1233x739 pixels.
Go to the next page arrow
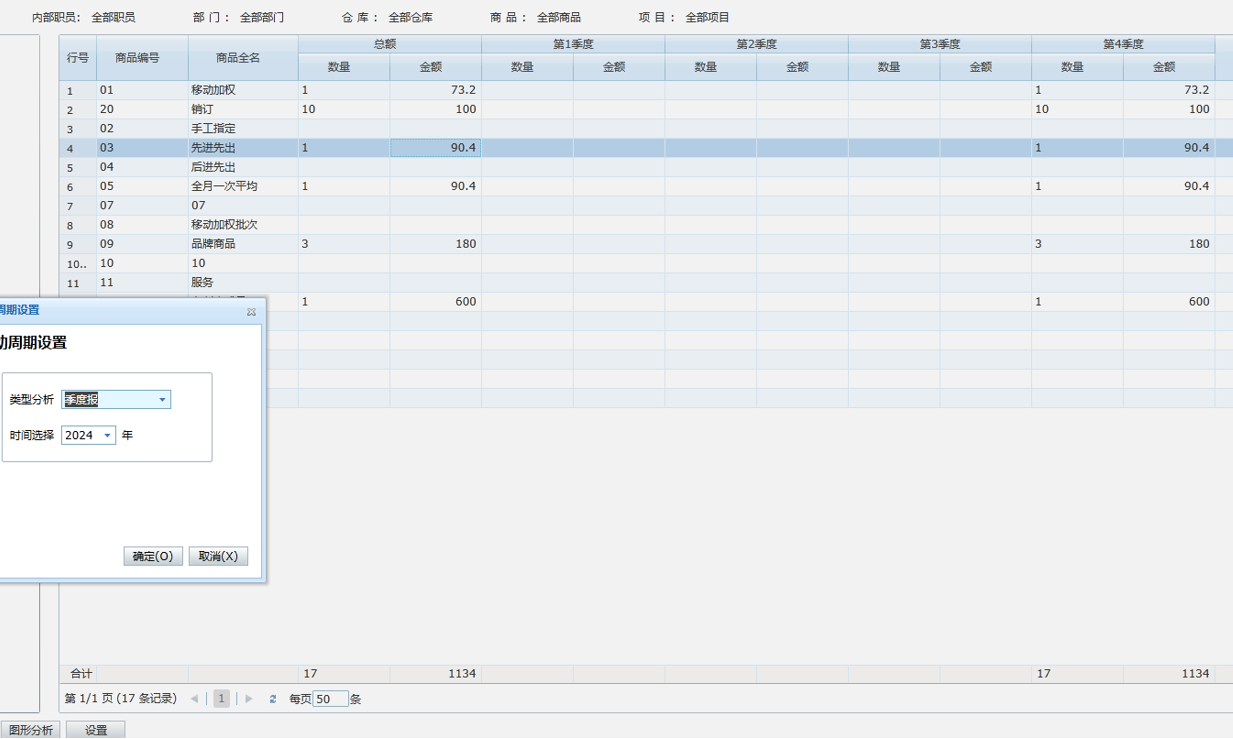[249, 699]
